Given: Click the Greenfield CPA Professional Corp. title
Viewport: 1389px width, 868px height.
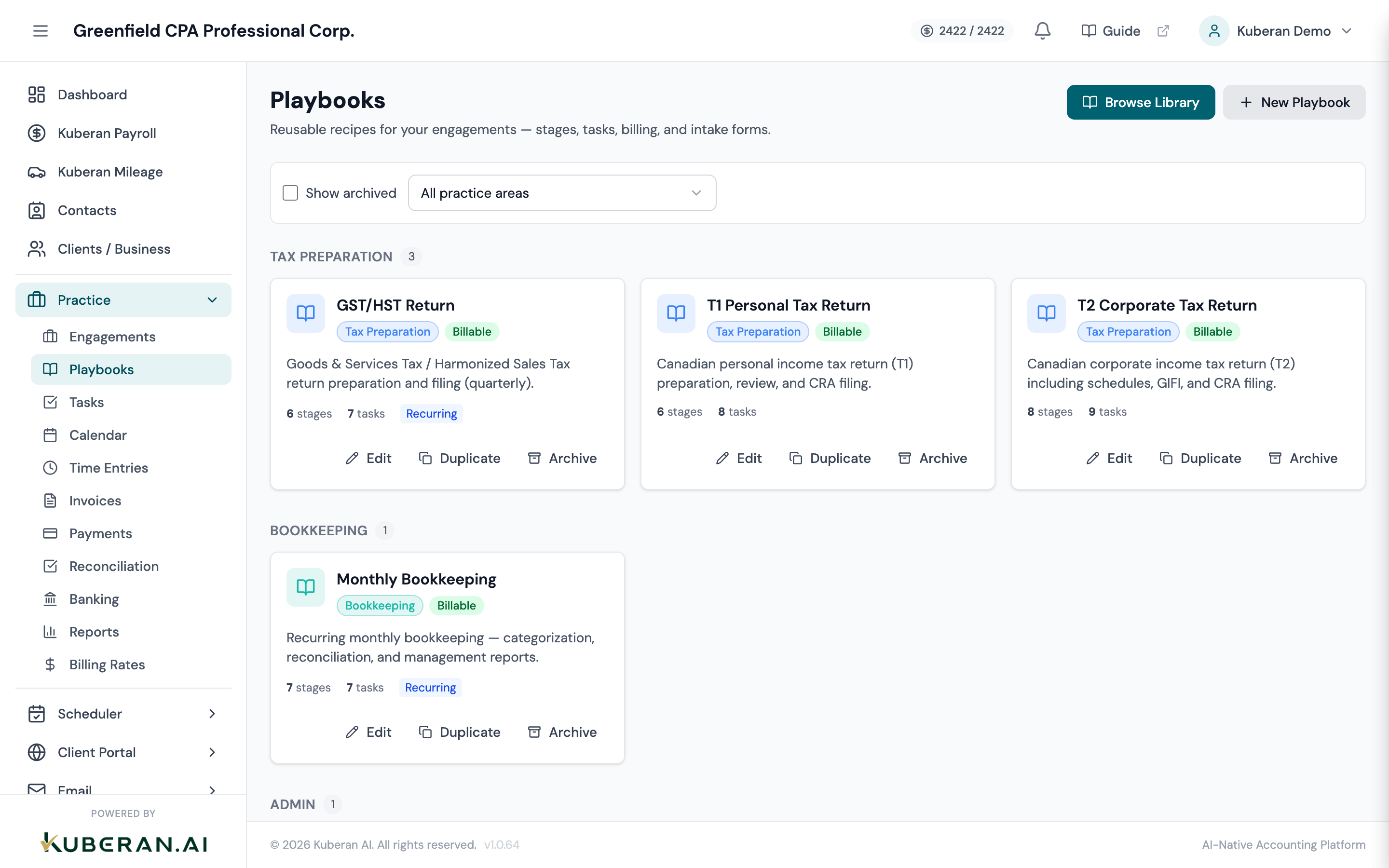Looking at the screenshot, I should pos(214,31).
